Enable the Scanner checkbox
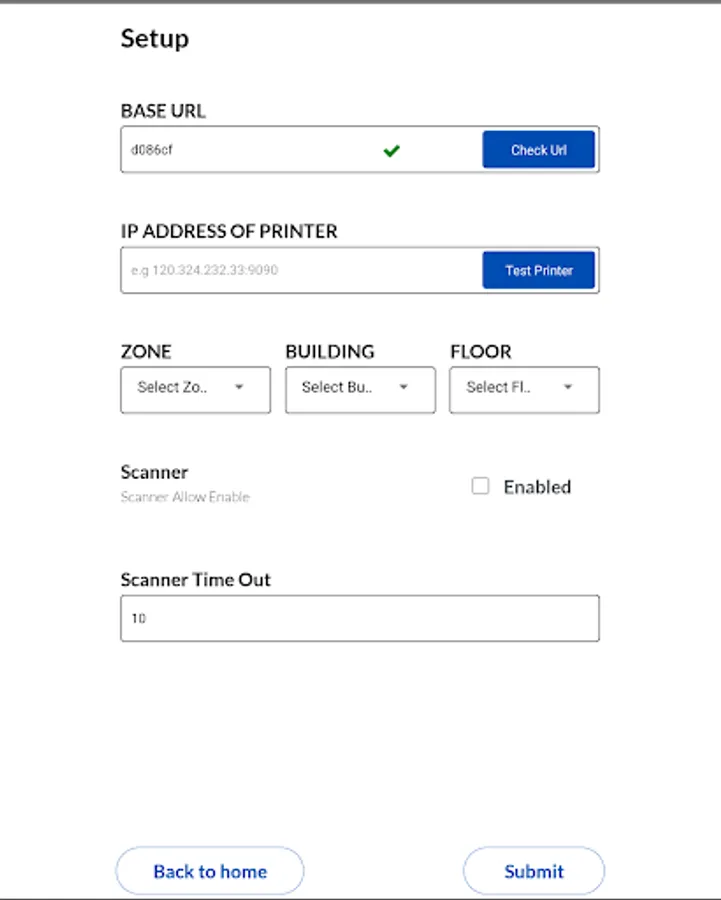 pyautogui.click(x=480, y=486)
